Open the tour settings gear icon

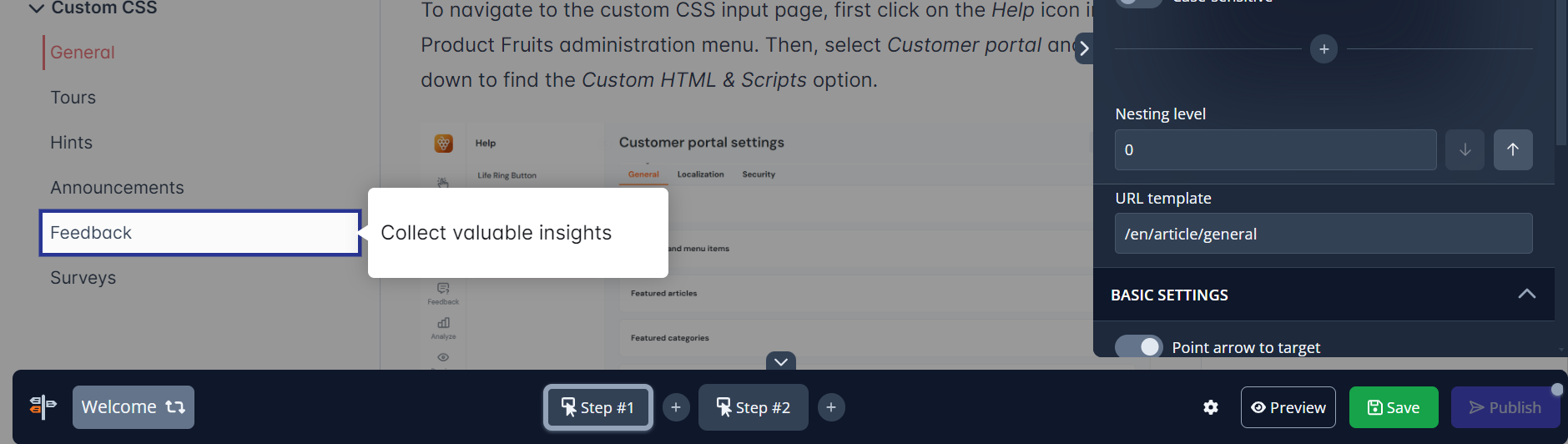click(1211, 407)
